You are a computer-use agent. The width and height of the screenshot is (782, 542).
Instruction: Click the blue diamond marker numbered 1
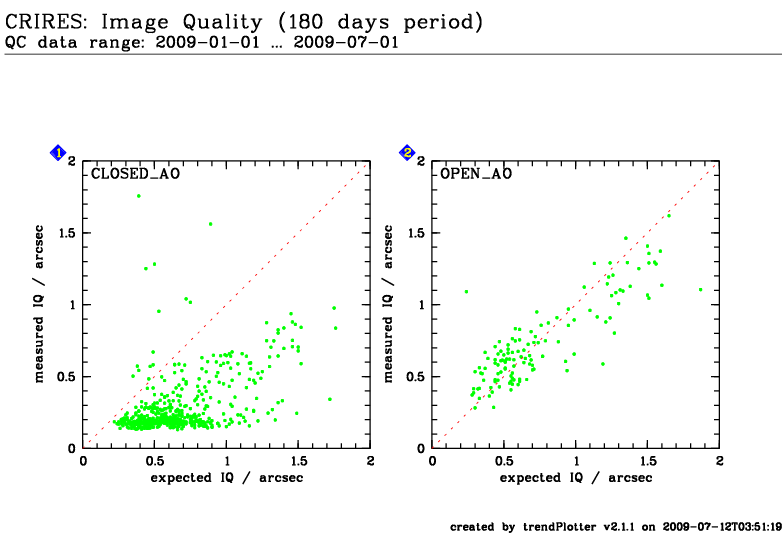point(58,153)
